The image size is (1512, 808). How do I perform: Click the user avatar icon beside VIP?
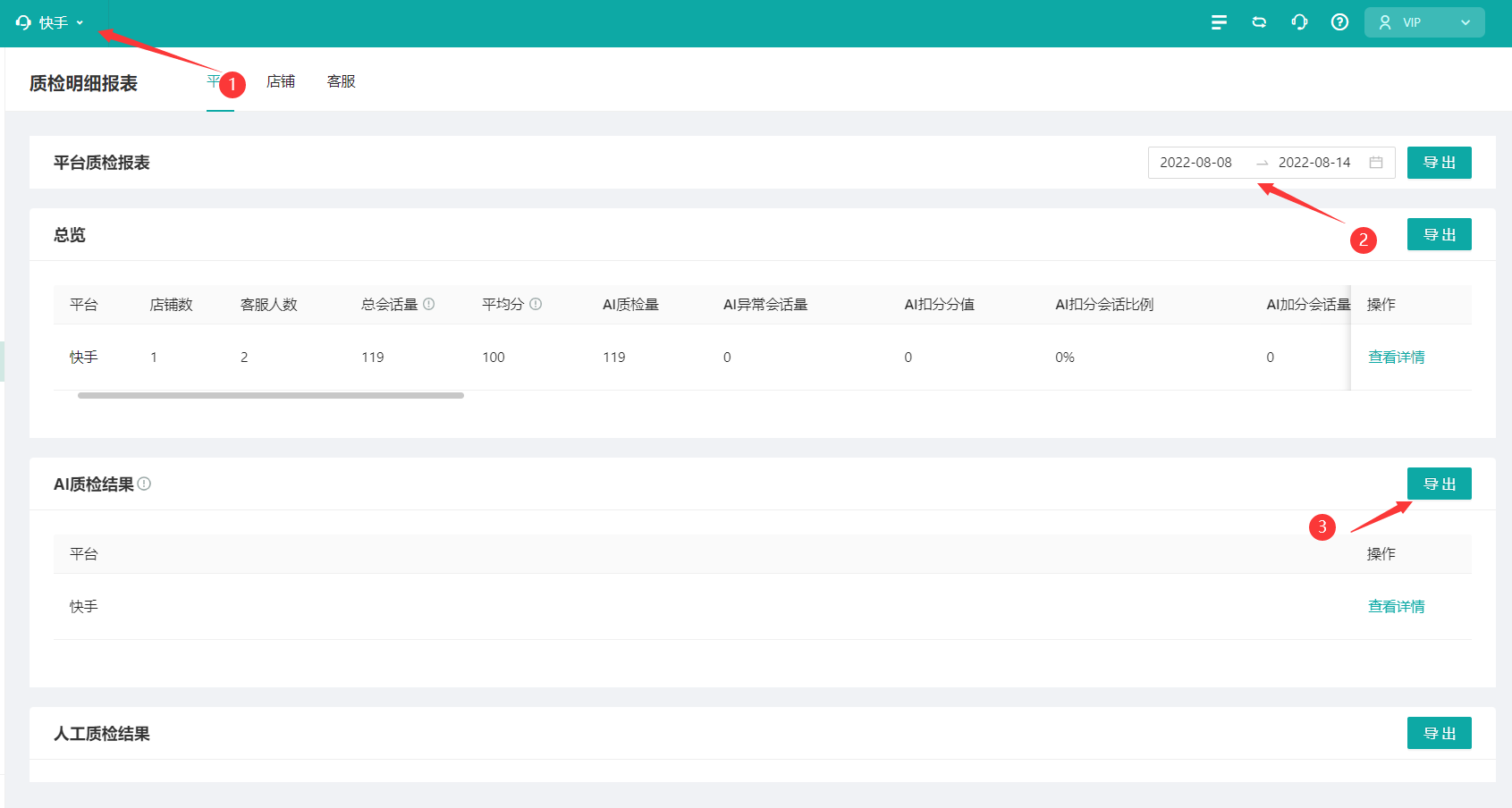click(1385, 22)
